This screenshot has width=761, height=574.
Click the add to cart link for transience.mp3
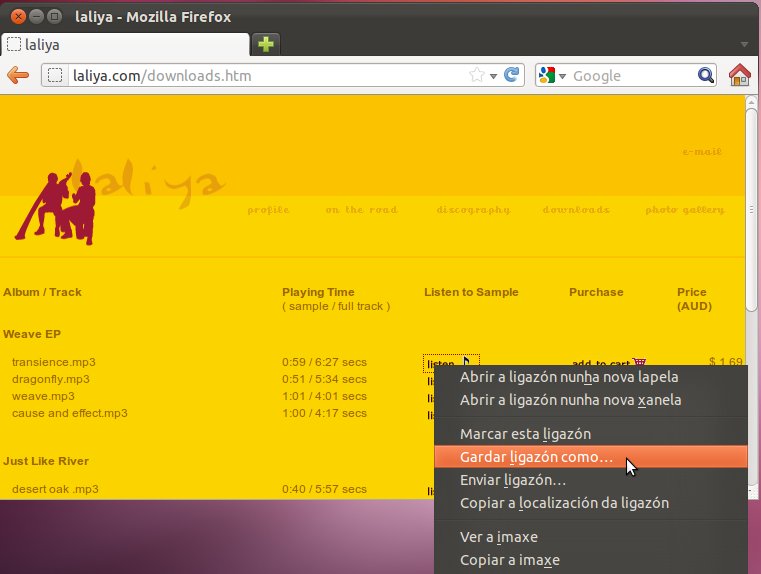pyautogui.click(x=601, y=363)
